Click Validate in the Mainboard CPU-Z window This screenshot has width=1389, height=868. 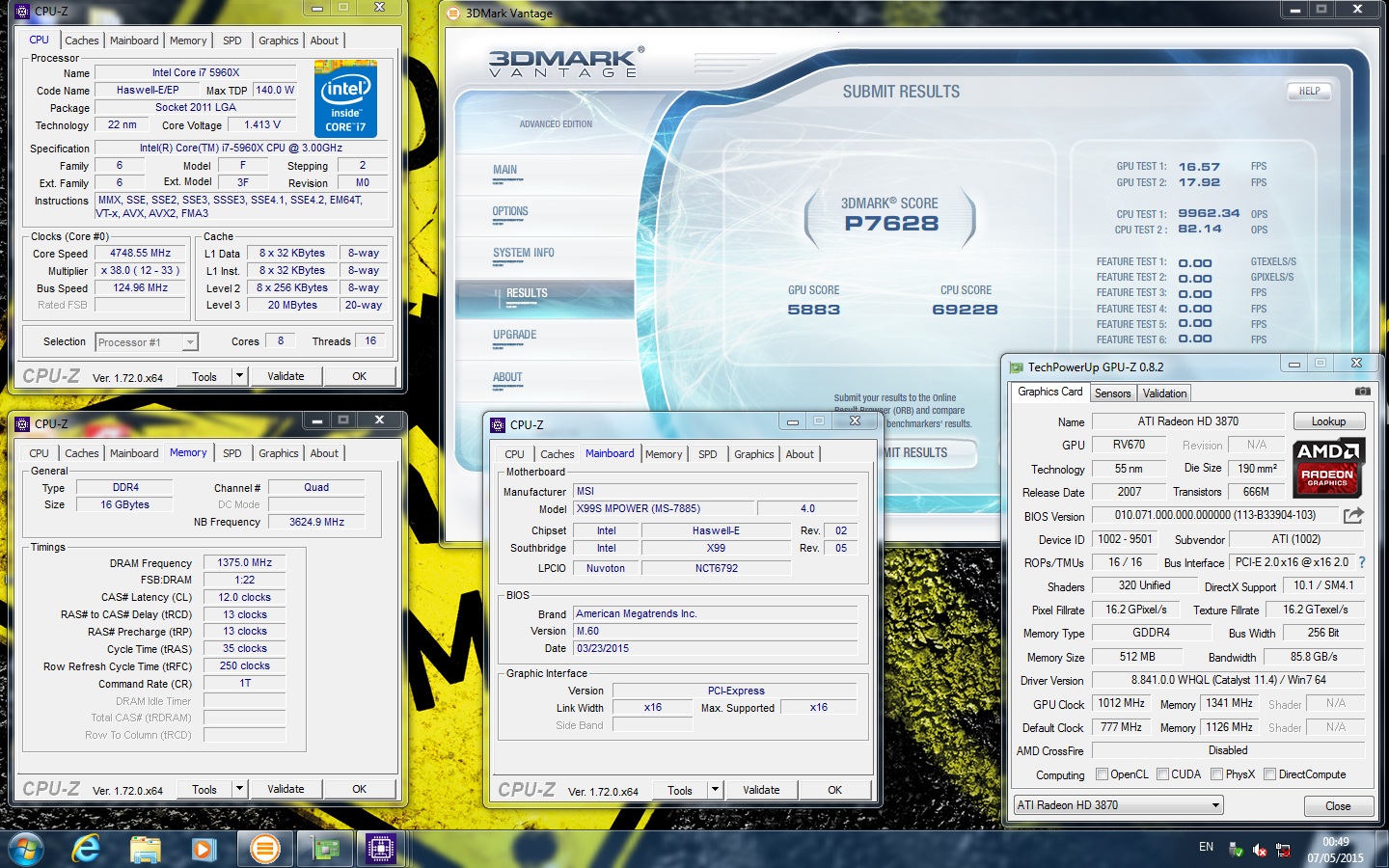(x=761, y=790)
